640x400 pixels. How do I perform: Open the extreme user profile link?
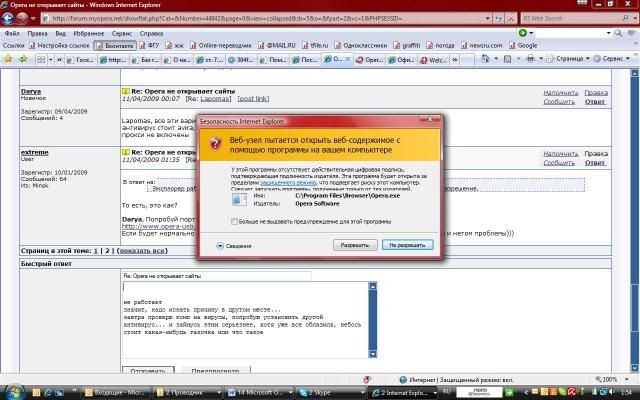35,152
